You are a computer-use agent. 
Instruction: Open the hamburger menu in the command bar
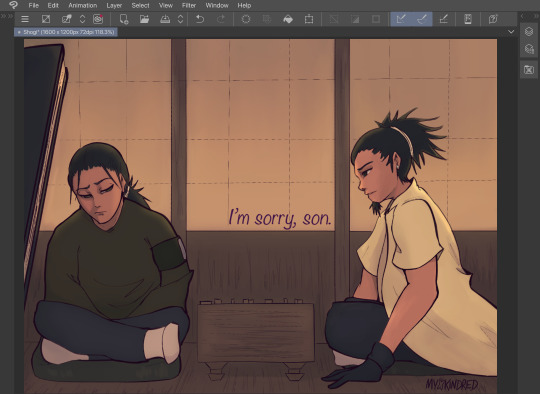click(x=25, y=19)
